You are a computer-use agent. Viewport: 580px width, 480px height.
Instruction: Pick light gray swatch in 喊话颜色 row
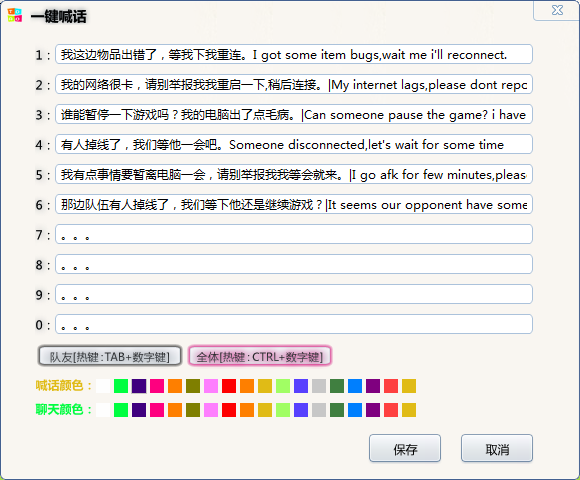click(x=319, y=386)
